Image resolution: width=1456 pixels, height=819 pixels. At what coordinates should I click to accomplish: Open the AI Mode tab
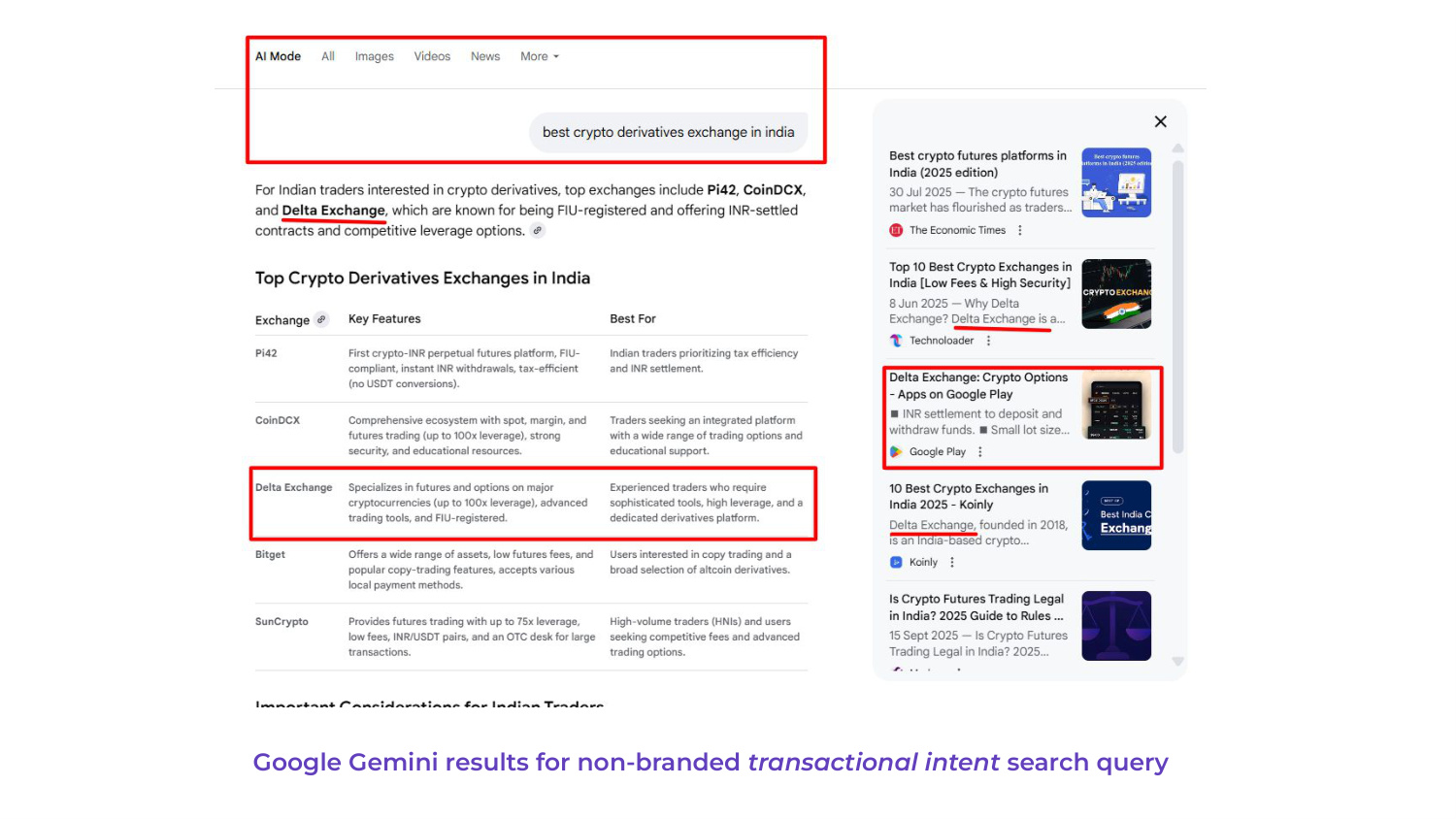pos(278,56)
